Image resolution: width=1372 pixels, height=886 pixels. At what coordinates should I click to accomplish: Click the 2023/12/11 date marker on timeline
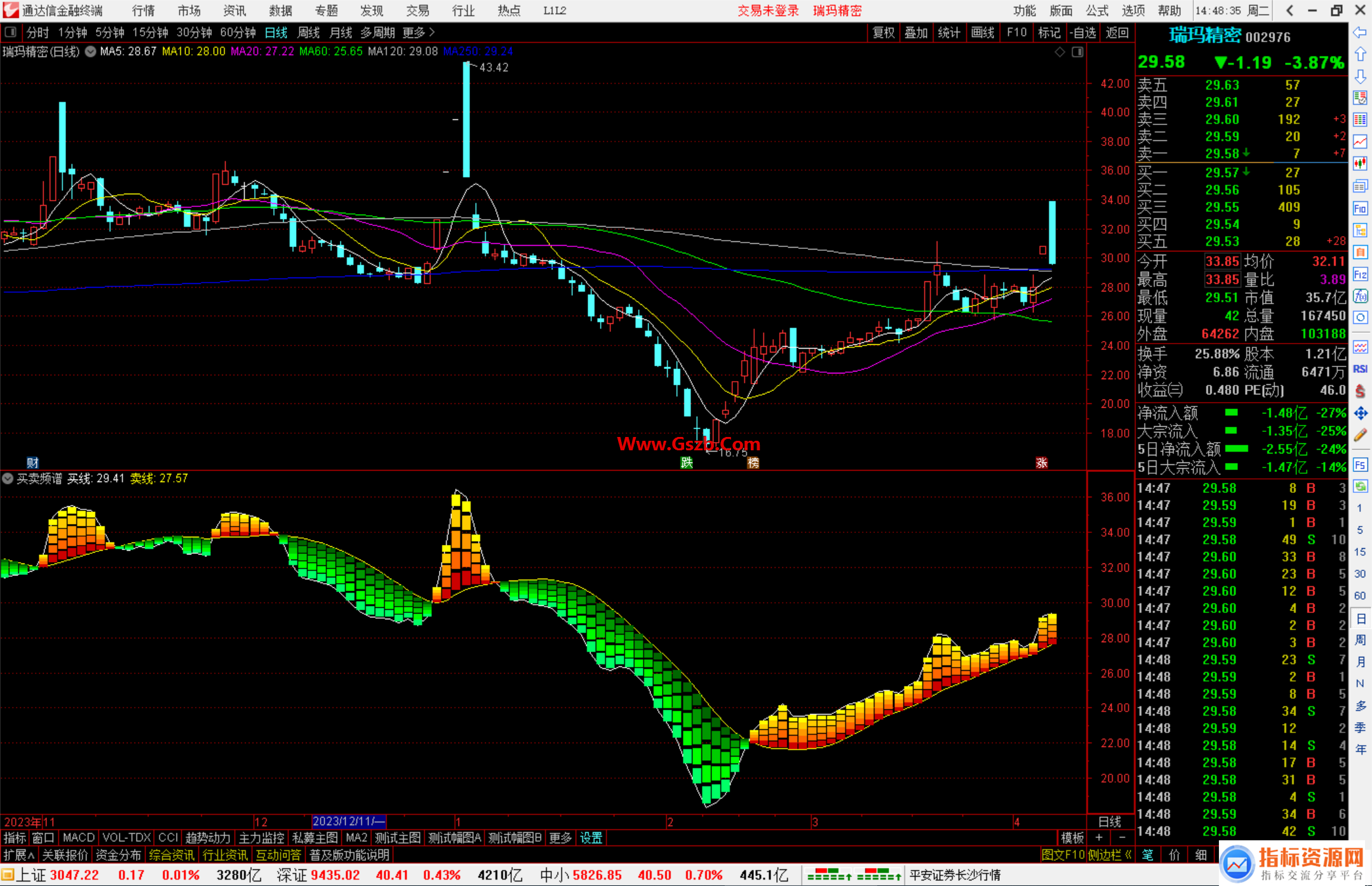coord(349,821)
